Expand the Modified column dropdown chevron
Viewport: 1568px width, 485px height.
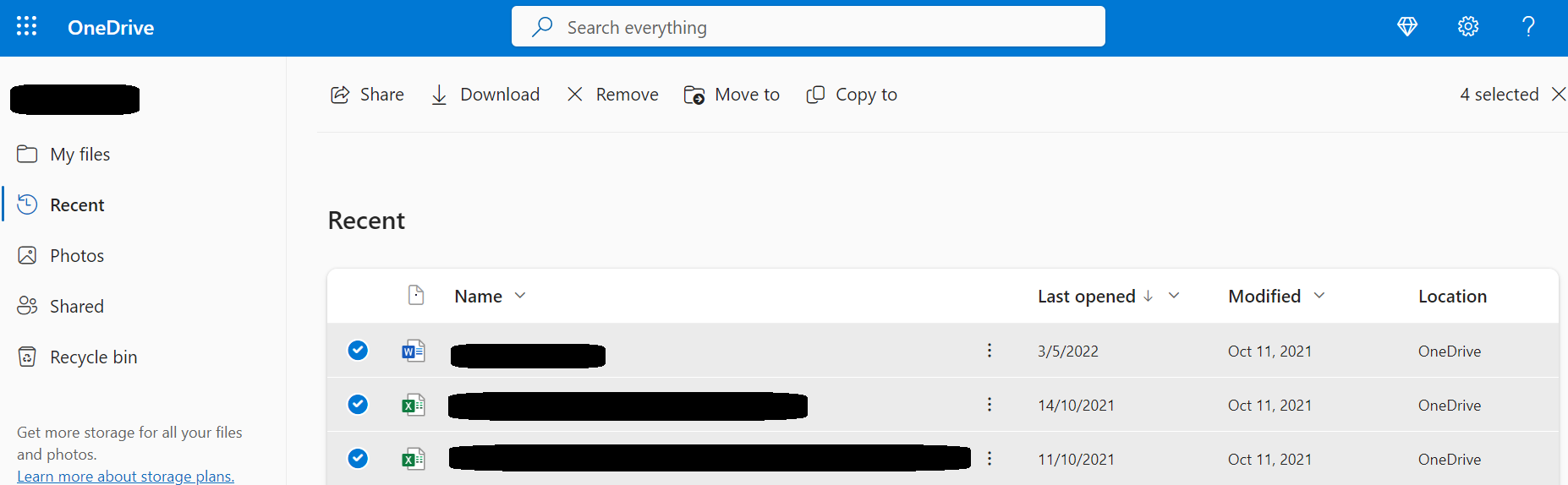click(x=1319, y=296)
